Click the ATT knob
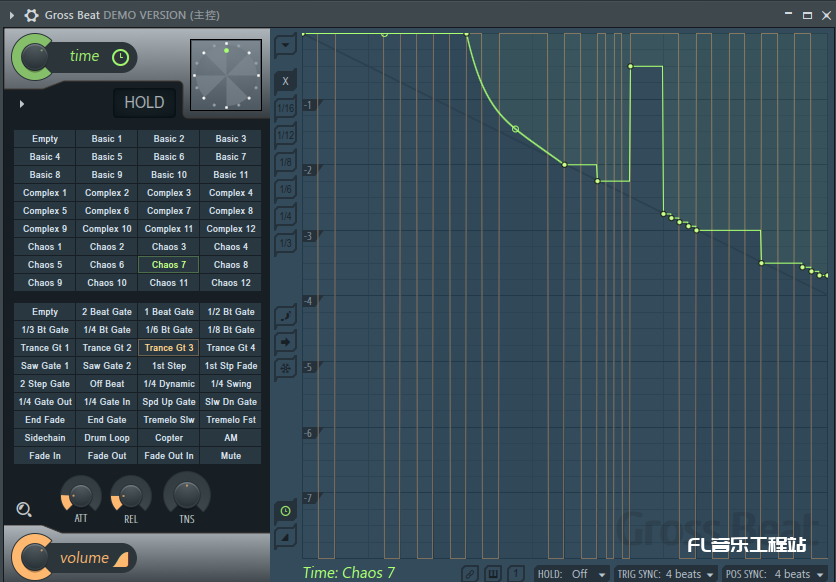Viewport: 836px width, 582px height. [81, 494]
